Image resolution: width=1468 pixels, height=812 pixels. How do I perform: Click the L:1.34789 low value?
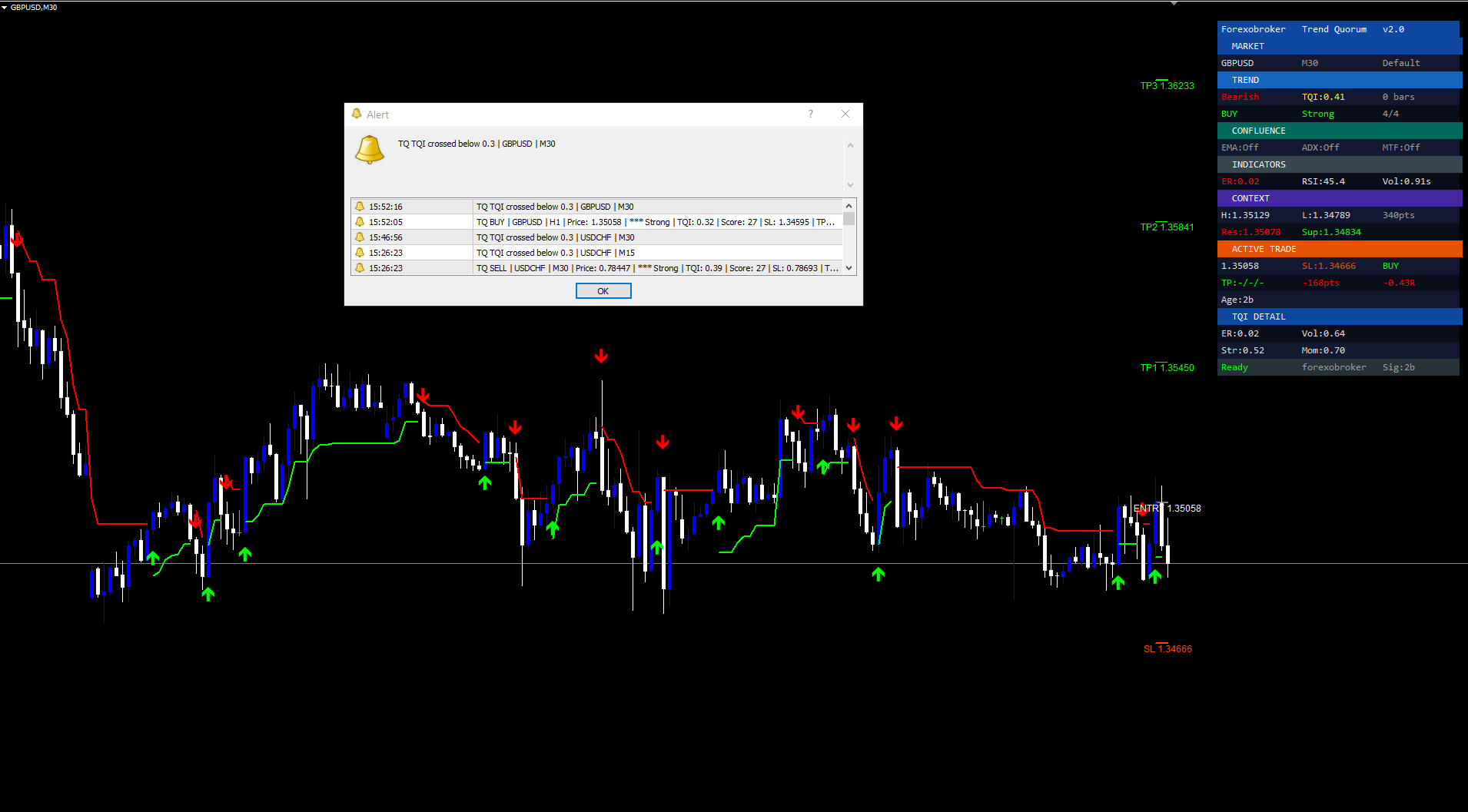tap(1326, 215)
